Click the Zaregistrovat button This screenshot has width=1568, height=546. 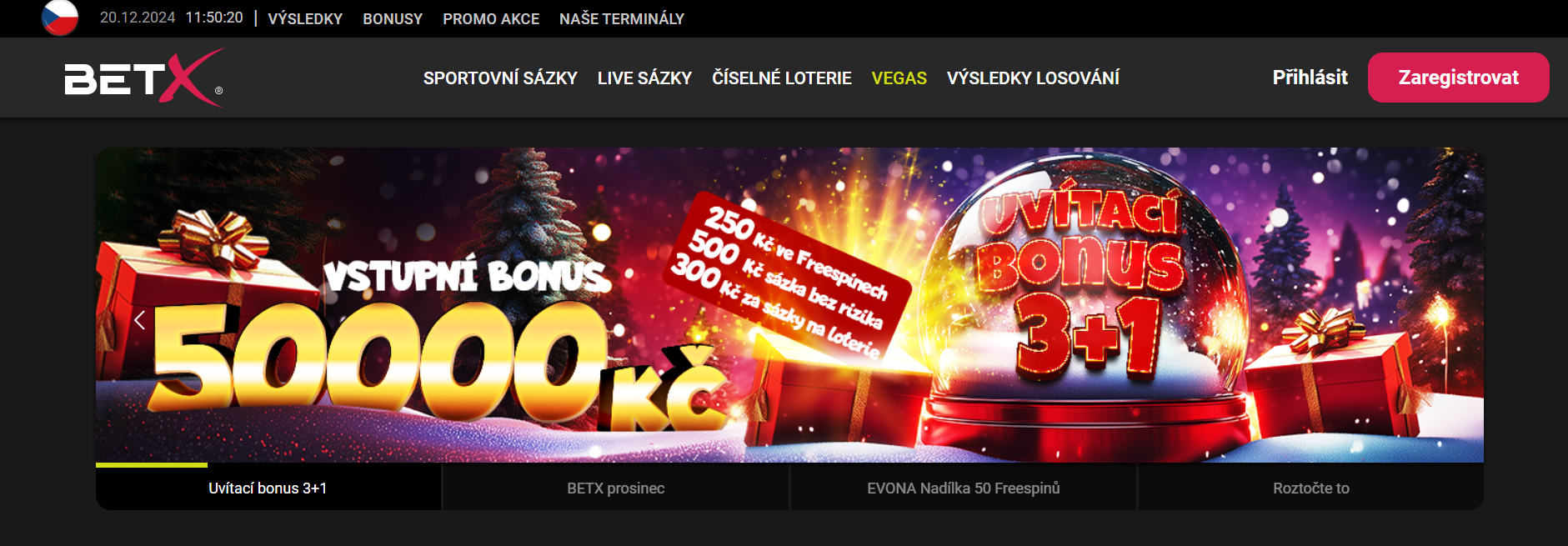click(x=1459, y=78)
